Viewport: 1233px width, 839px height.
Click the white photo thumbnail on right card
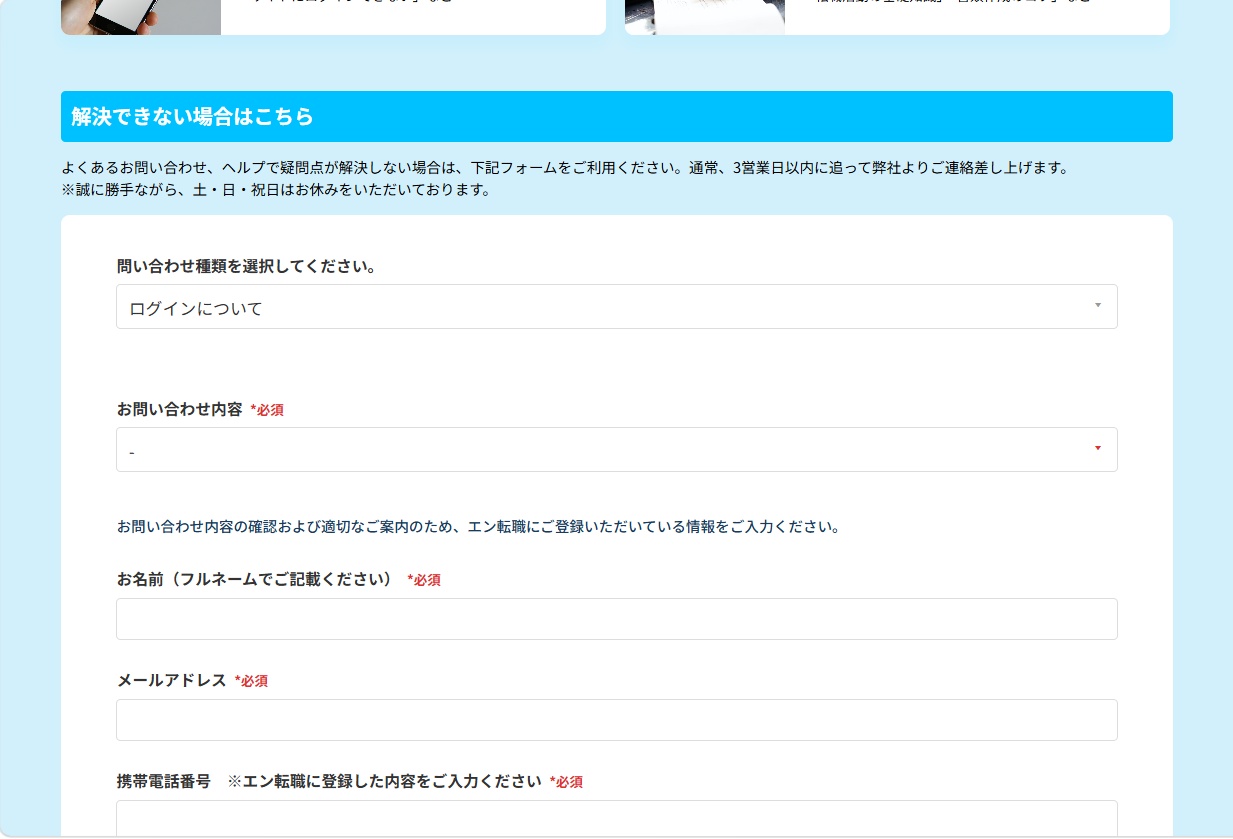click(705, 17)
